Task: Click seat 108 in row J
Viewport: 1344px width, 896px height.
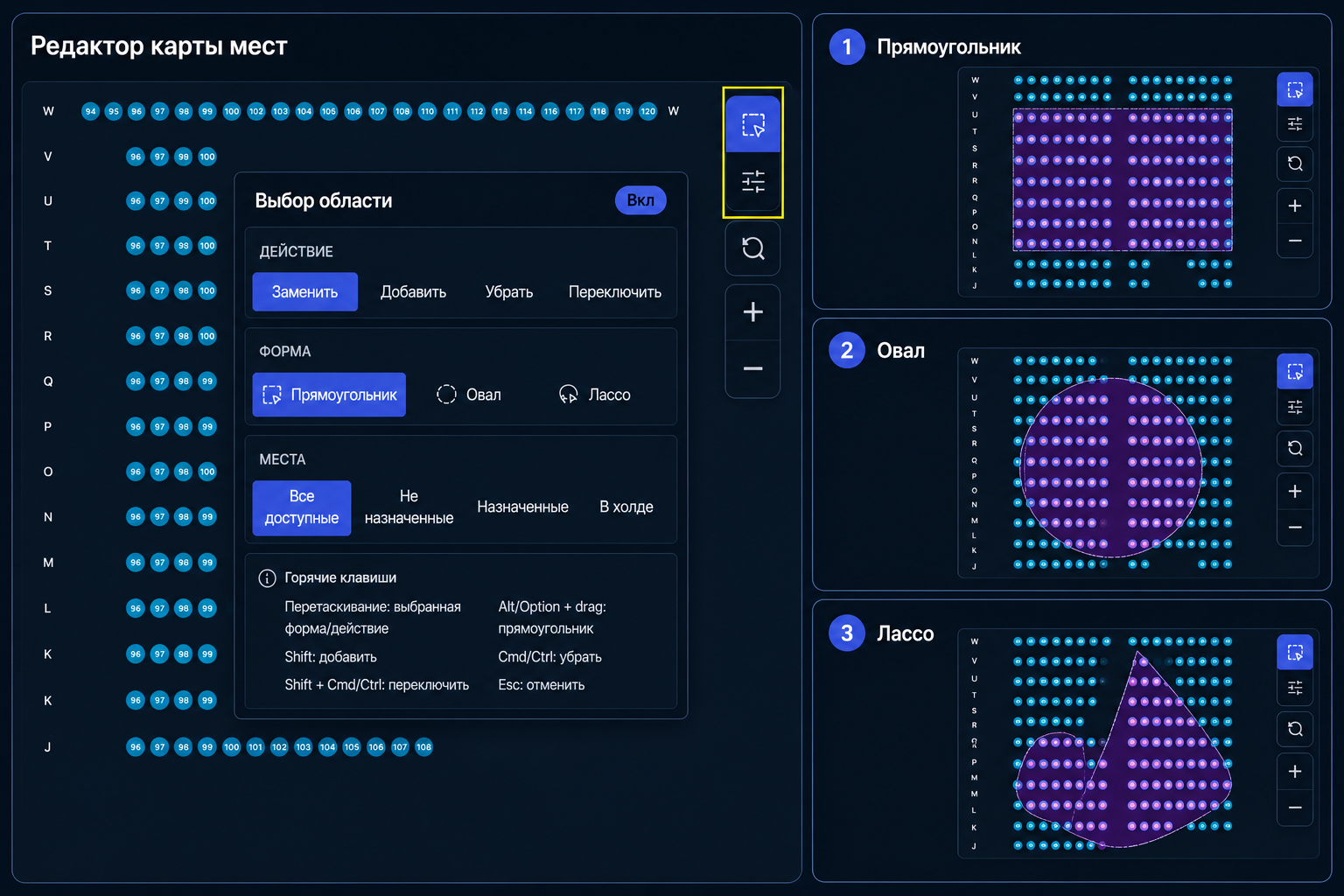Action: [423, 747]
